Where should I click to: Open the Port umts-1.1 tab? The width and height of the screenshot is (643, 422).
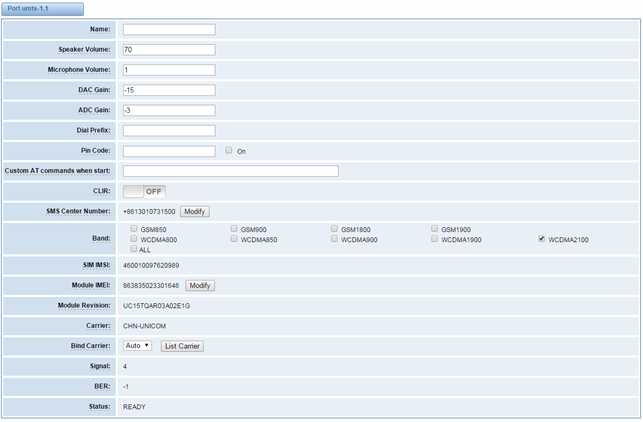[43, 9]
